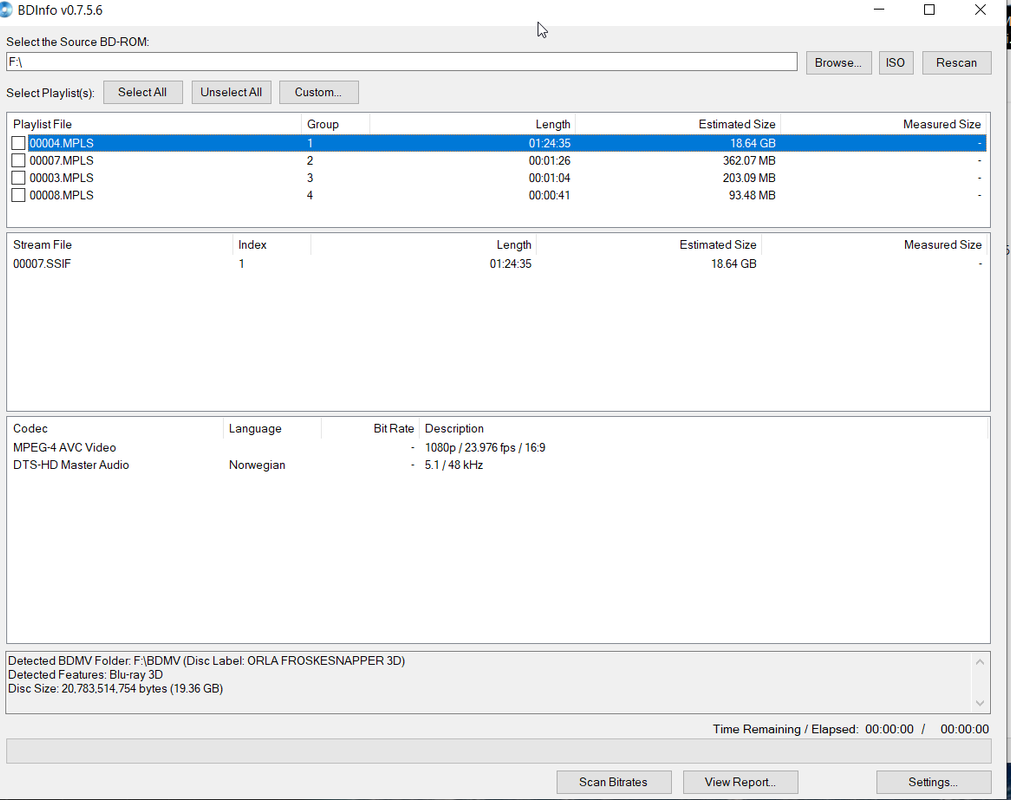The width and height of the screenshot is (1011, 800).
Task: Open the Custom... playlist dialog
Action: tap(319, 92)
